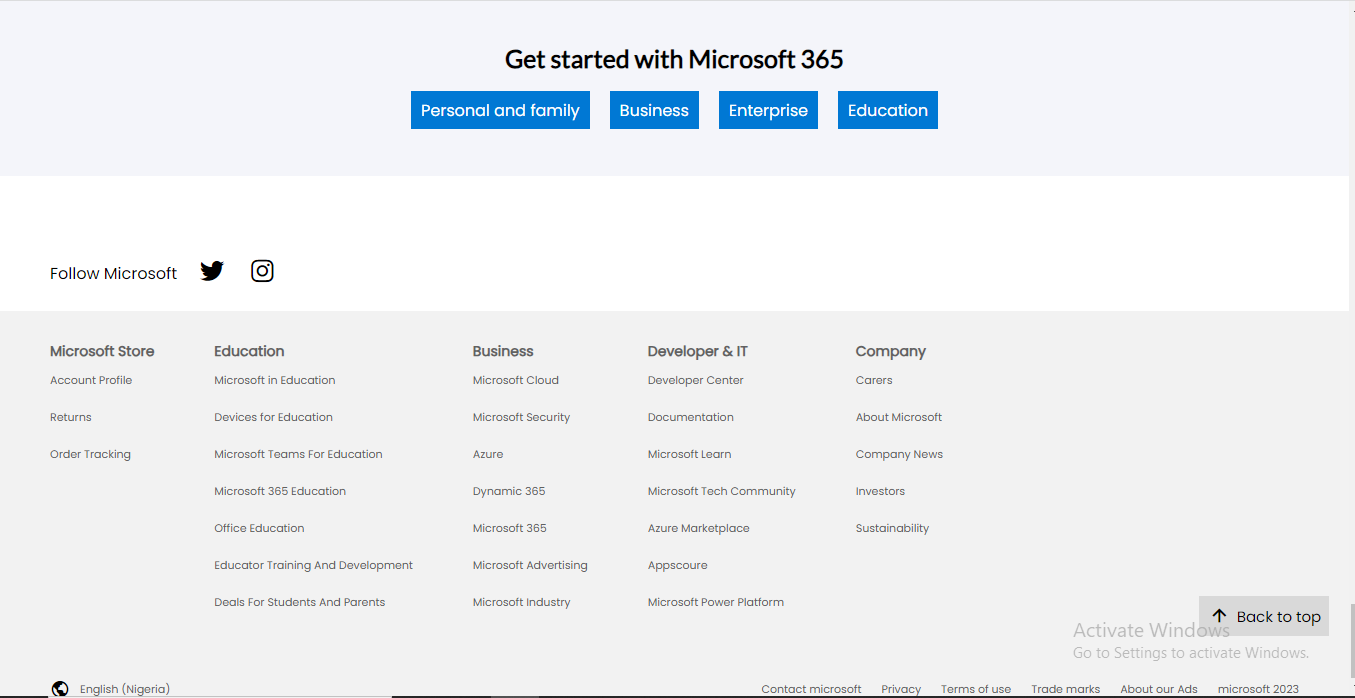Click the Microsoft Store column heading
Screen dimensions: 1355x698
[x=102, y=351]
